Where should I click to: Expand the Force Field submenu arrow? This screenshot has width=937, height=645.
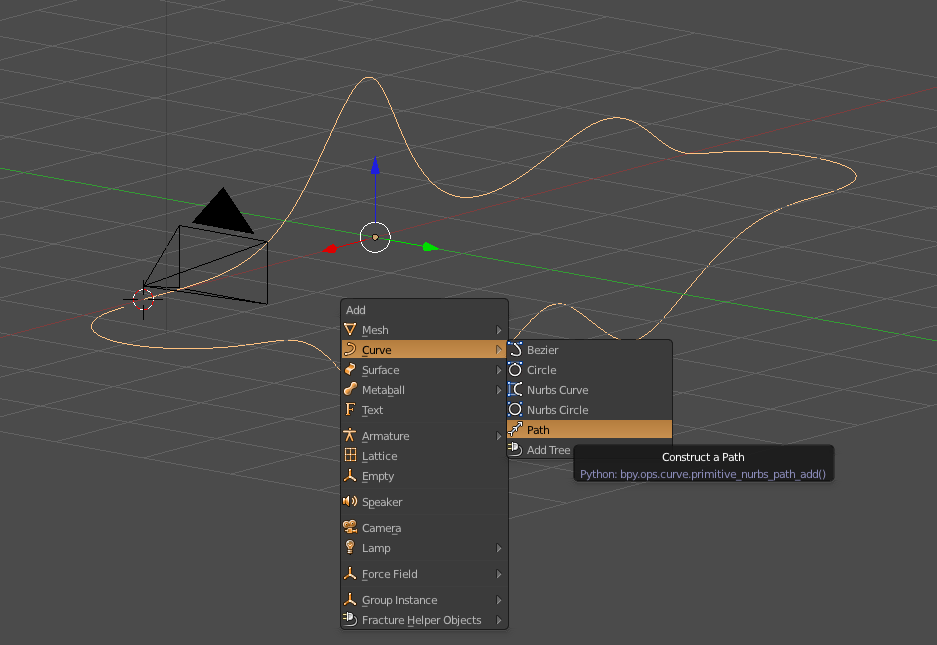[498, 574]
